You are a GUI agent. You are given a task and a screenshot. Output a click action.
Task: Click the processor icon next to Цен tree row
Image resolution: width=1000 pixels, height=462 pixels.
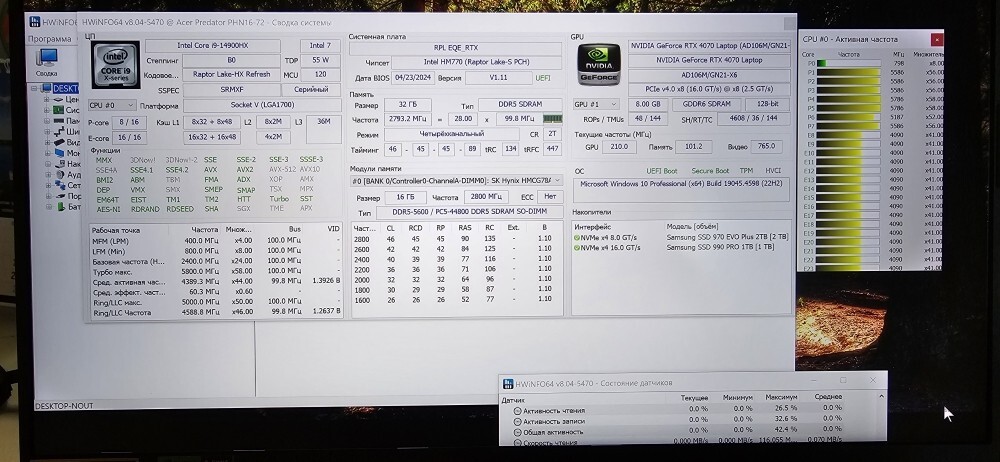[59, 100]
